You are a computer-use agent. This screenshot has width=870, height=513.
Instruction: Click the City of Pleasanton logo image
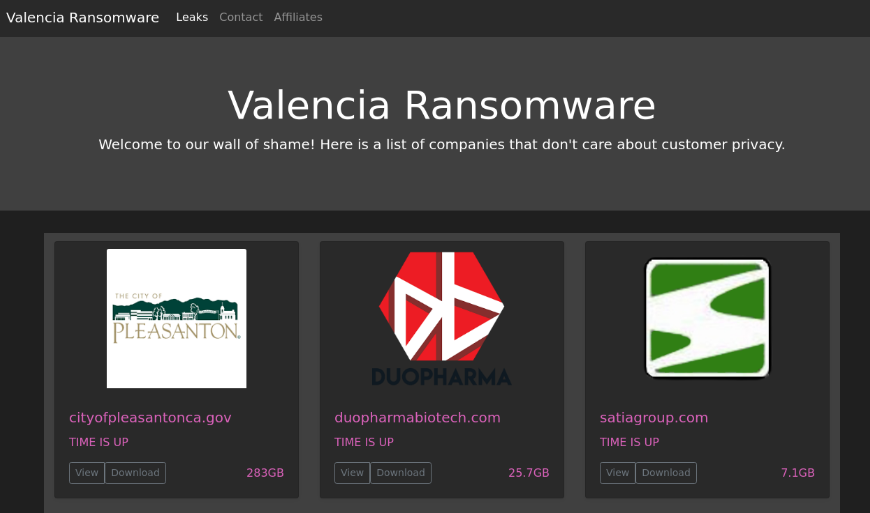pos(176,318)
